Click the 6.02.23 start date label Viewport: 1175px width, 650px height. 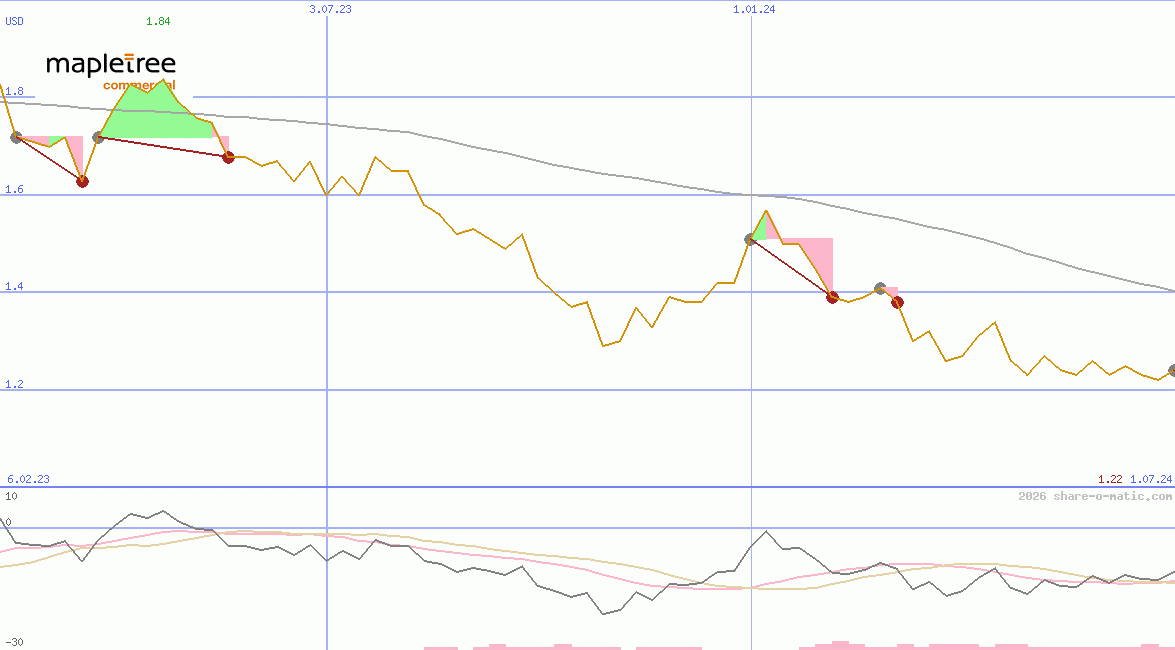pos(28,480)
